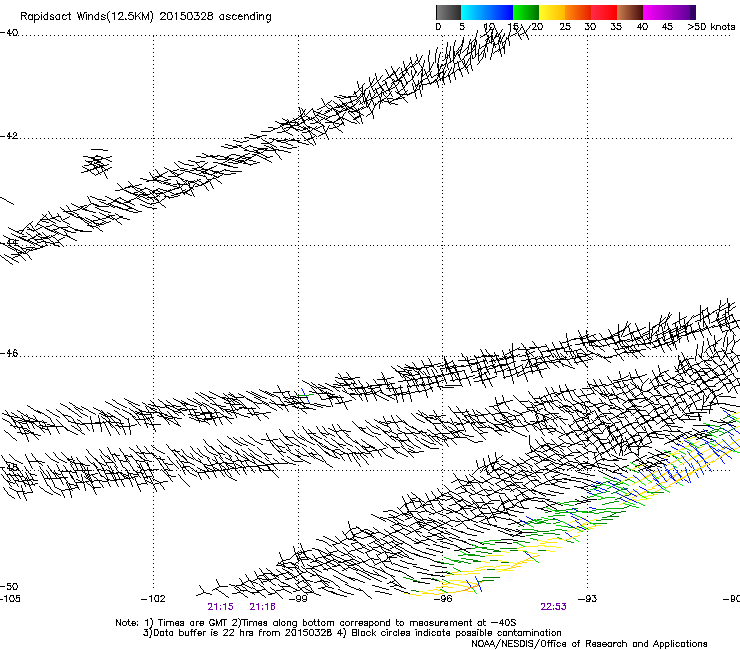The width and height of the screenshot is (740, 650).
Task: Click the 'Times are GMT' note line
Action: (x=316, y=623)
